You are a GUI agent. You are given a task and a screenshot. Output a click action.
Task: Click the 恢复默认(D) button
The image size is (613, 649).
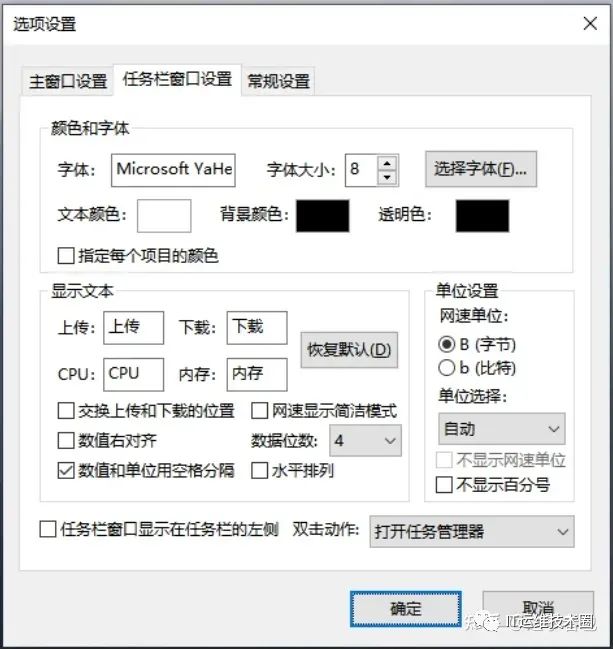[349, 350]
